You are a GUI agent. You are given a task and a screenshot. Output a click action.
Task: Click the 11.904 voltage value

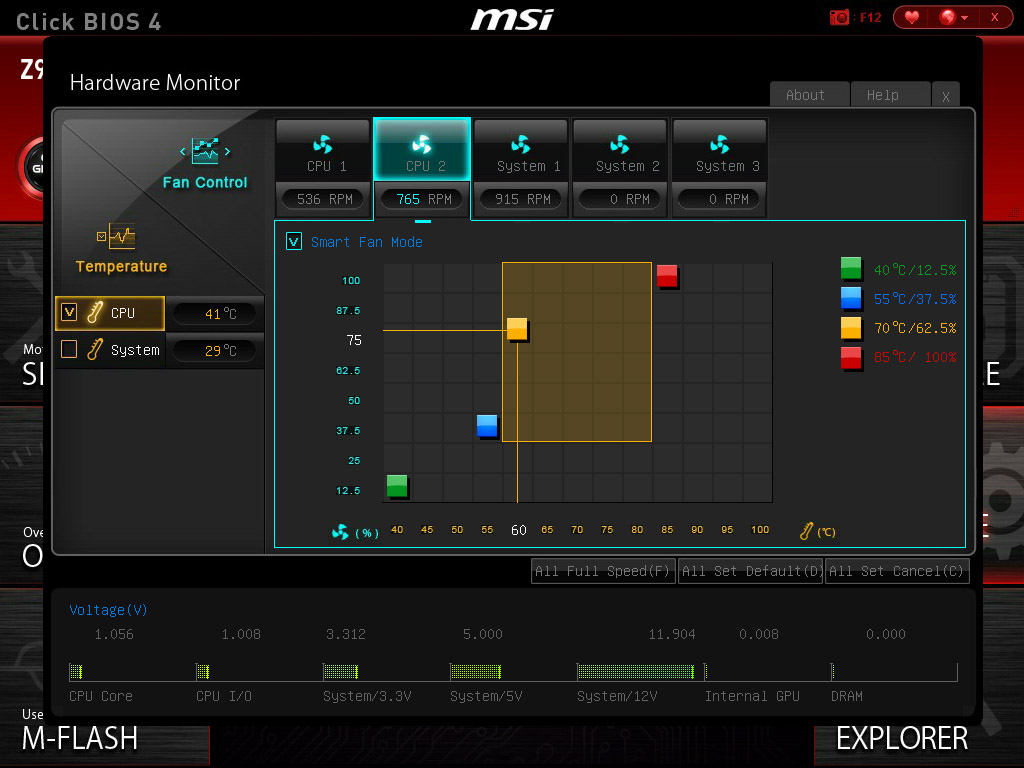(672, 634)
